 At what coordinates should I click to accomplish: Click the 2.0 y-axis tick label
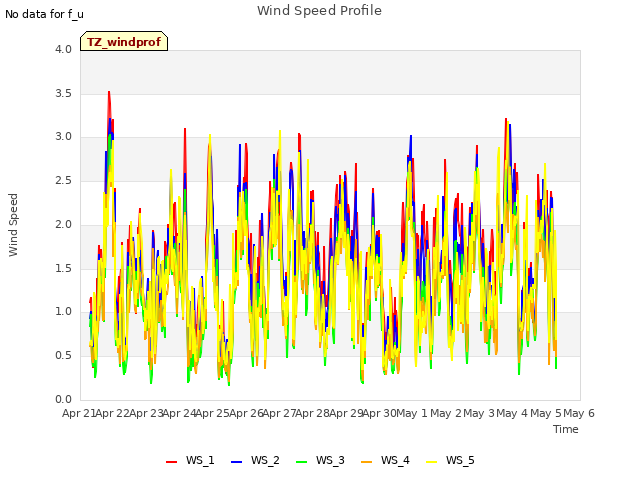pos(63,224)
